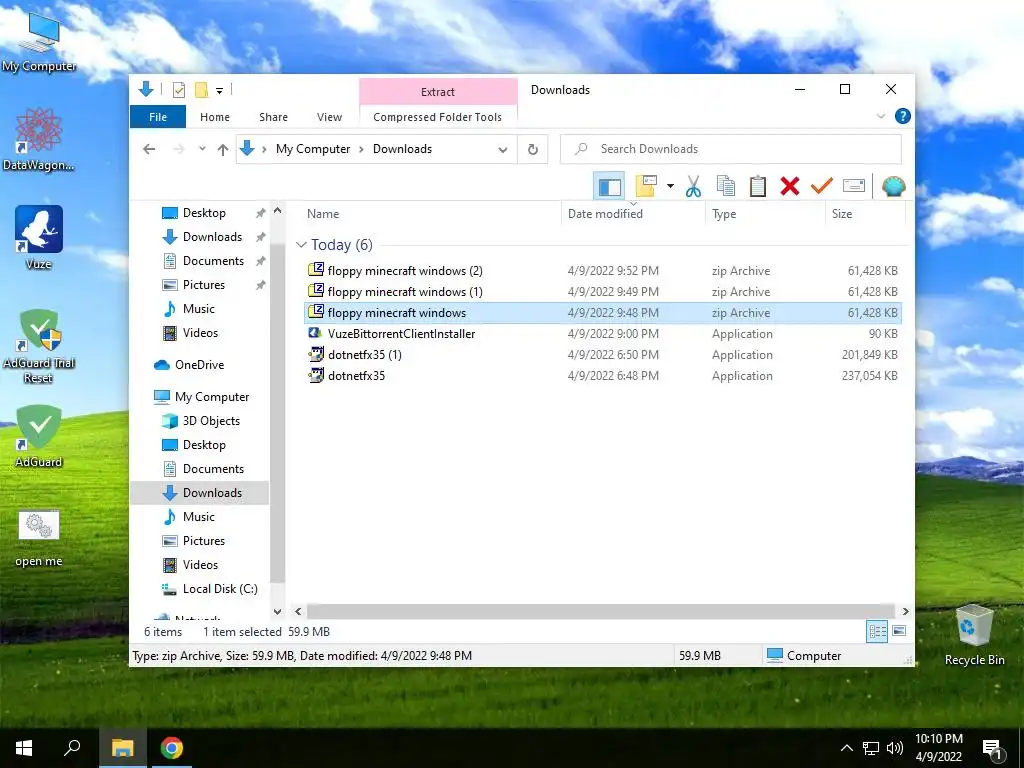This screenshot has height=768, width=1024.
Task: Open the help question mark icon
Action: [903, 116]
